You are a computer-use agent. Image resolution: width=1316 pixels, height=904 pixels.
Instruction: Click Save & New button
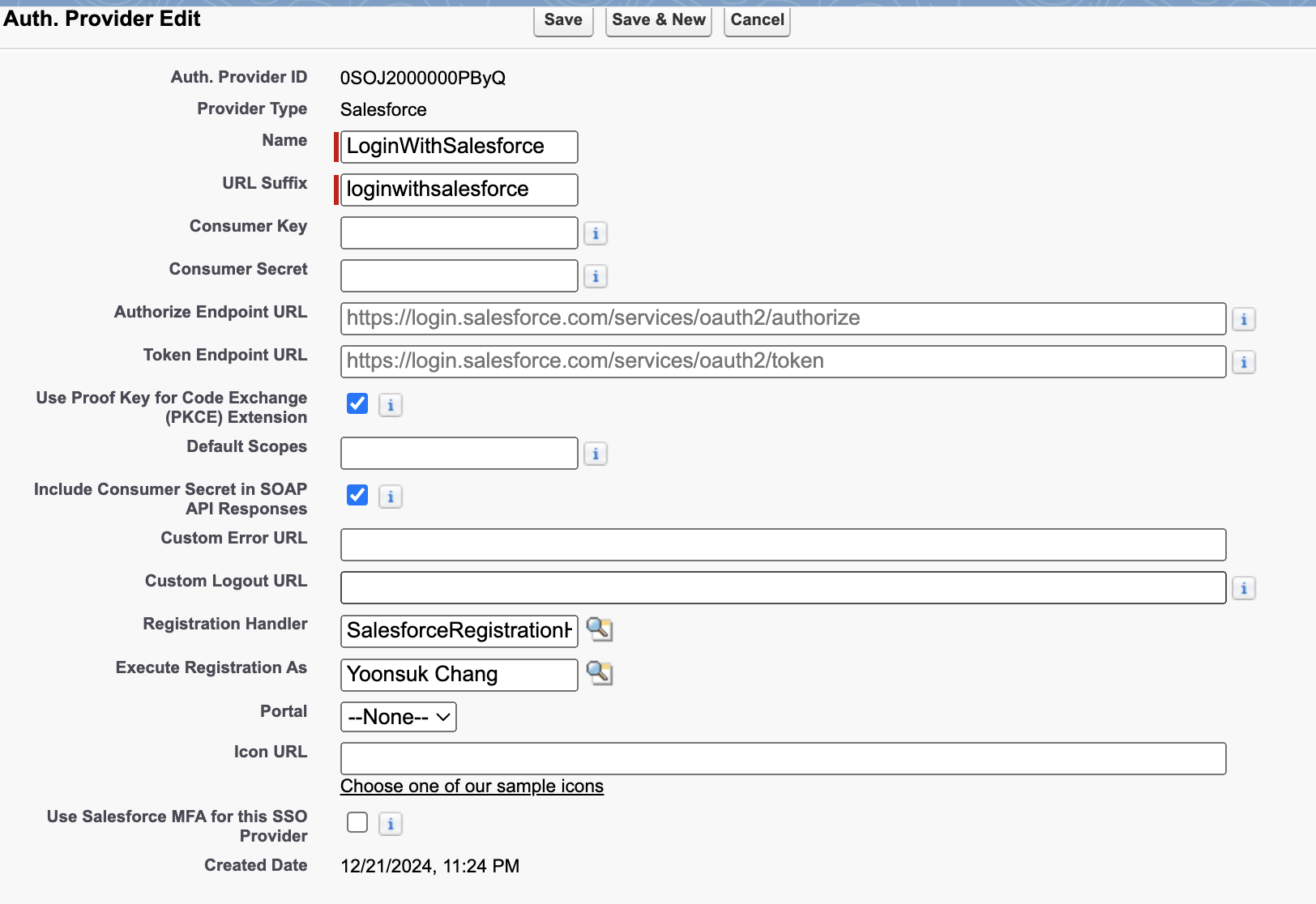(658, 19)
